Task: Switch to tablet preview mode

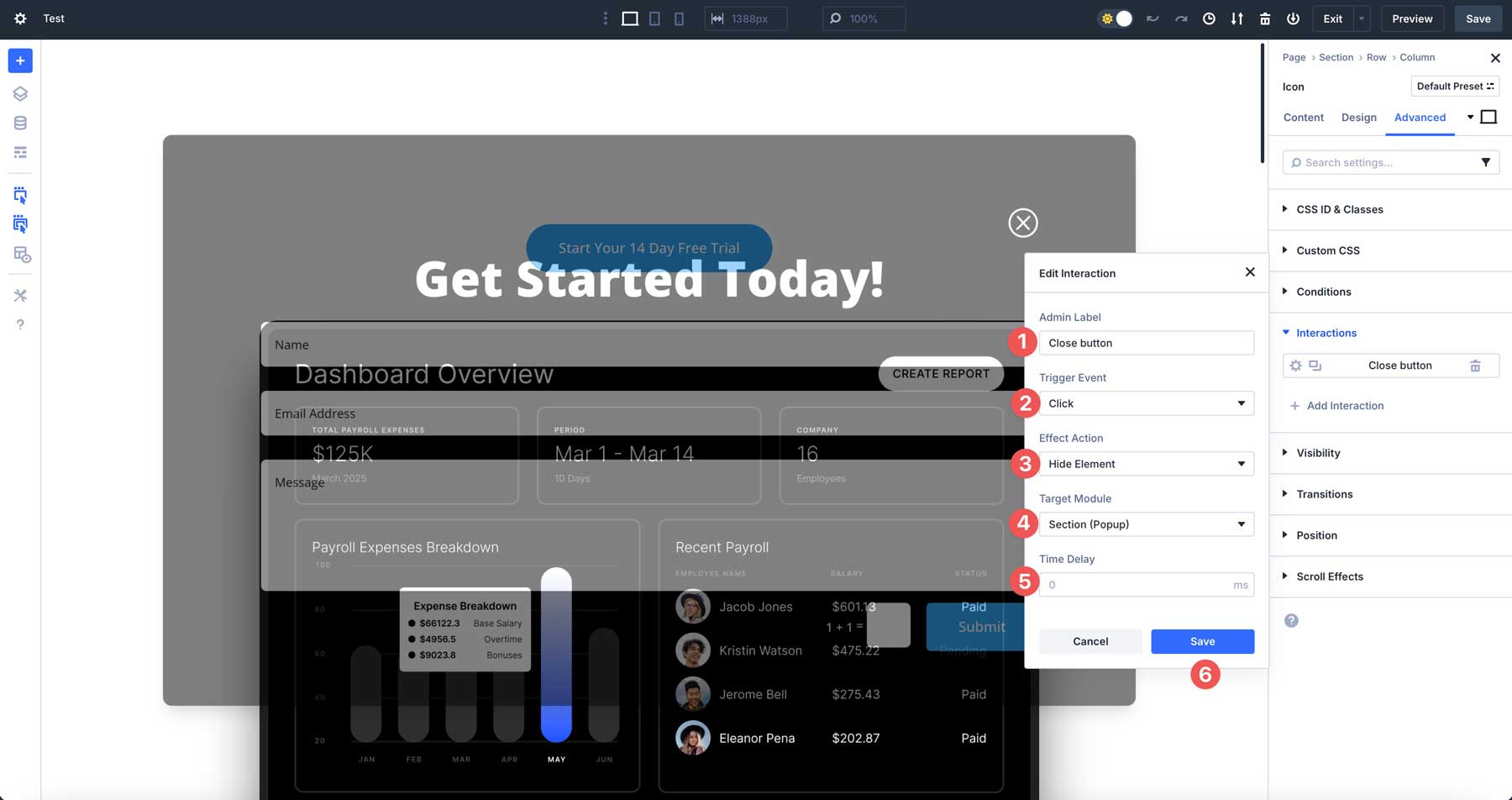Action: coord(654,18)
